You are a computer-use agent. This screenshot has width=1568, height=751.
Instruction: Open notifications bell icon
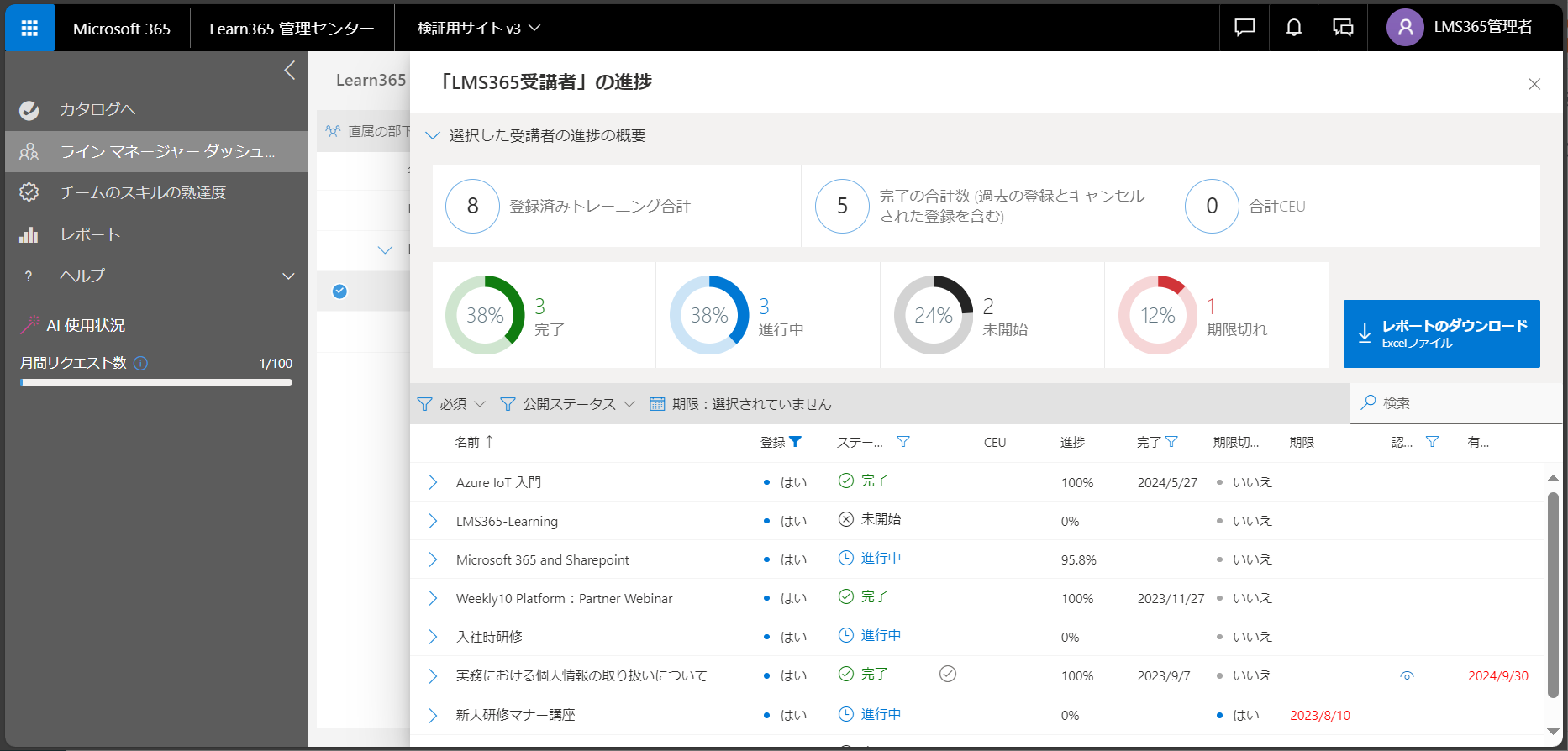1294,28
